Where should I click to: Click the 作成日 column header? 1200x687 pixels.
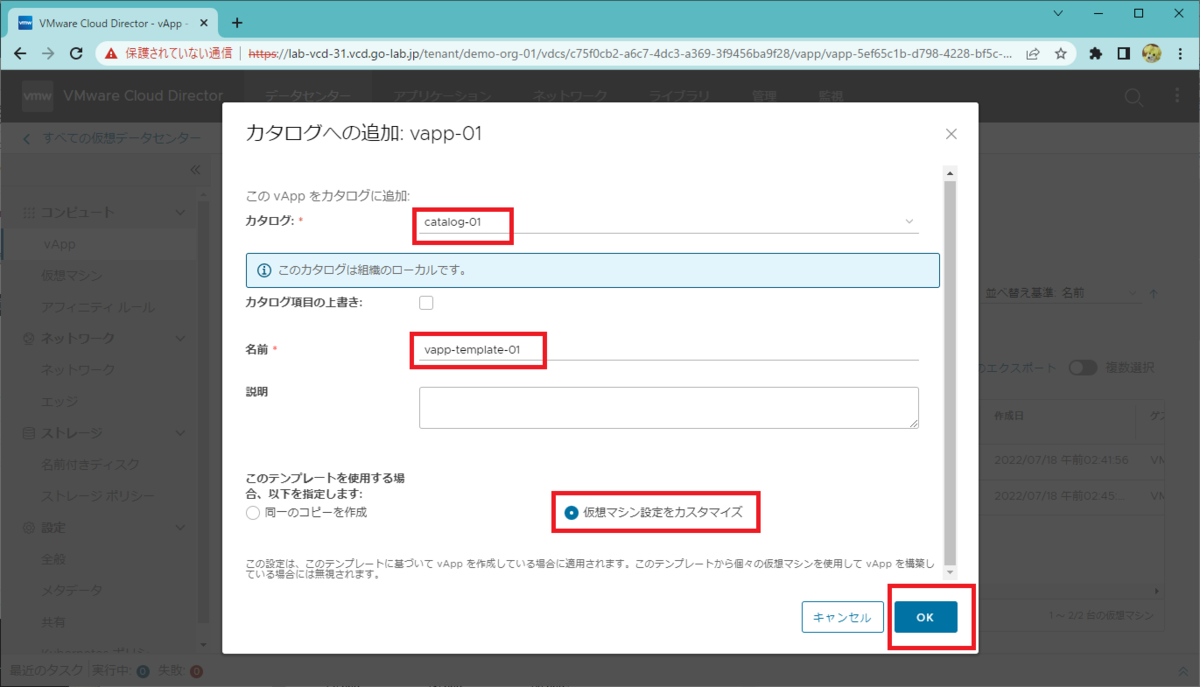point(1008,414)
